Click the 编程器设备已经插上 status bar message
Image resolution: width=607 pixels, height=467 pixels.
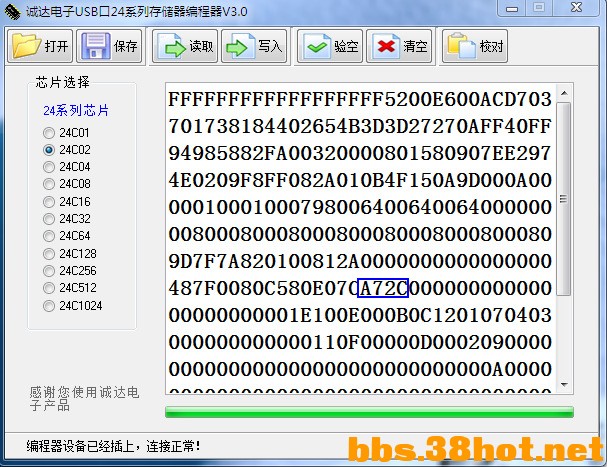pyautogui.click(x=113, y=446)
